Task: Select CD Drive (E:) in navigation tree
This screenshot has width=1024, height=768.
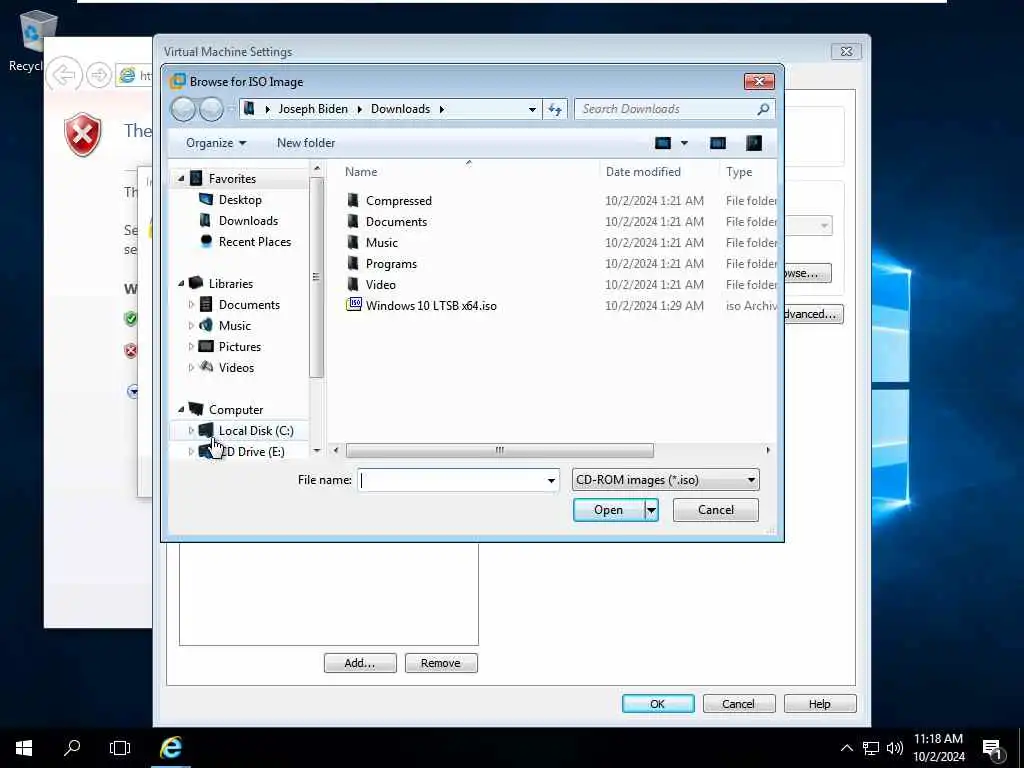Action: pos(251,451)
